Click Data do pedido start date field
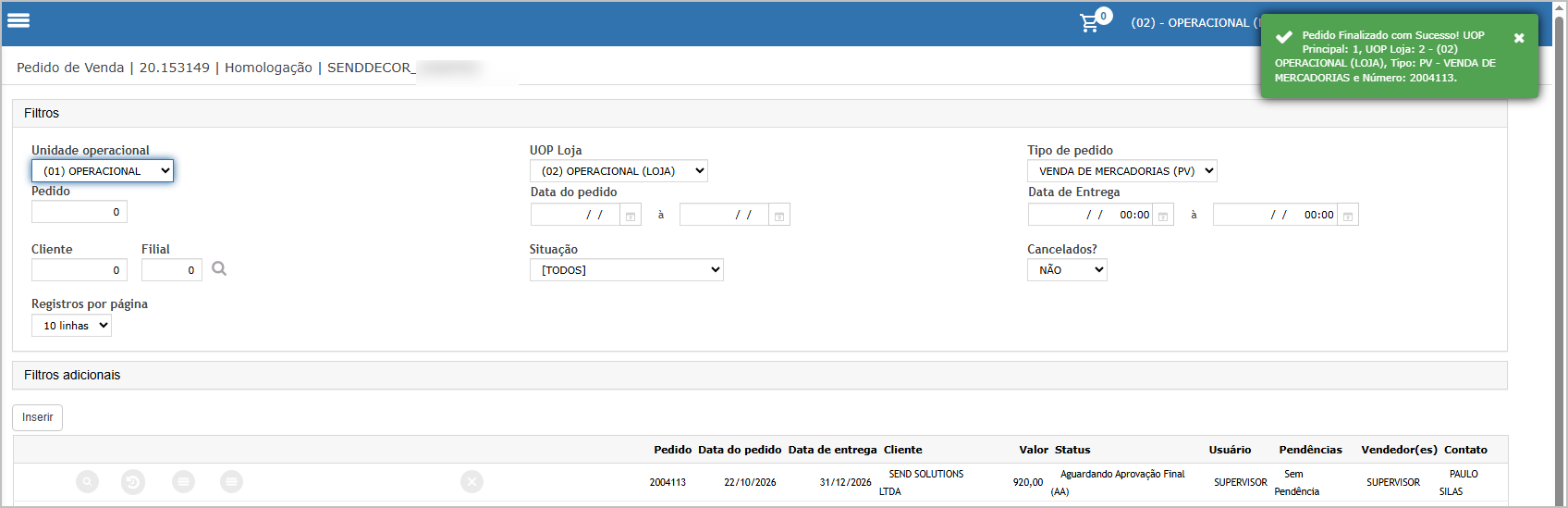This screenshot has width=1568, height=508. point(575,215)
